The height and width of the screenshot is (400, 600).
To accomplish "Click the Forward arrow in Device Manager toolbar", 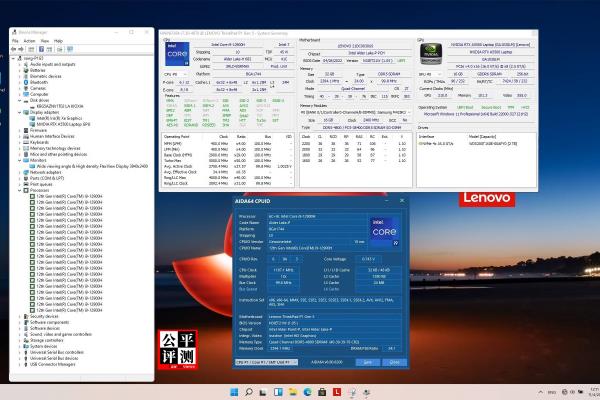I will [x=21, y=49].
